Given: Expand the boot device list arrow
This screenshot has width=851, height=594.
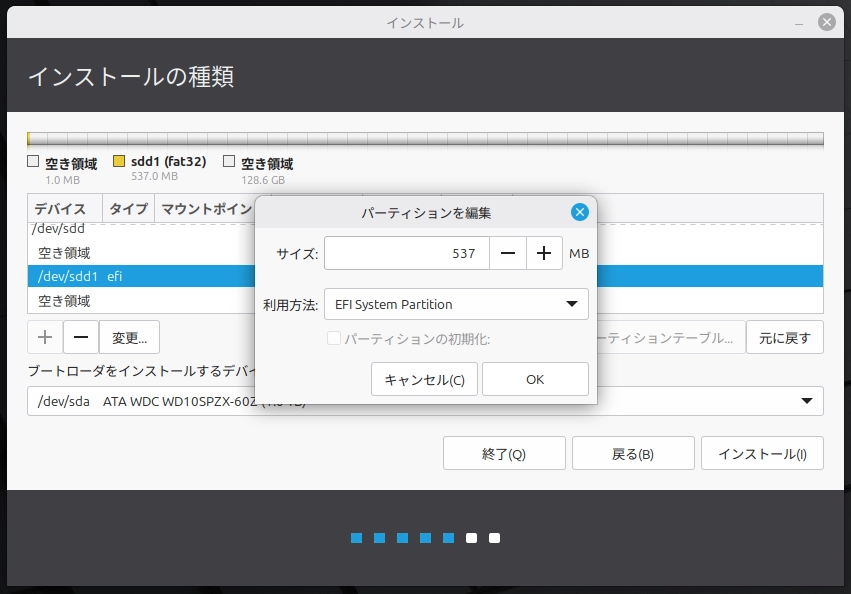Looking at the screenshot, I should coord(806,401).
